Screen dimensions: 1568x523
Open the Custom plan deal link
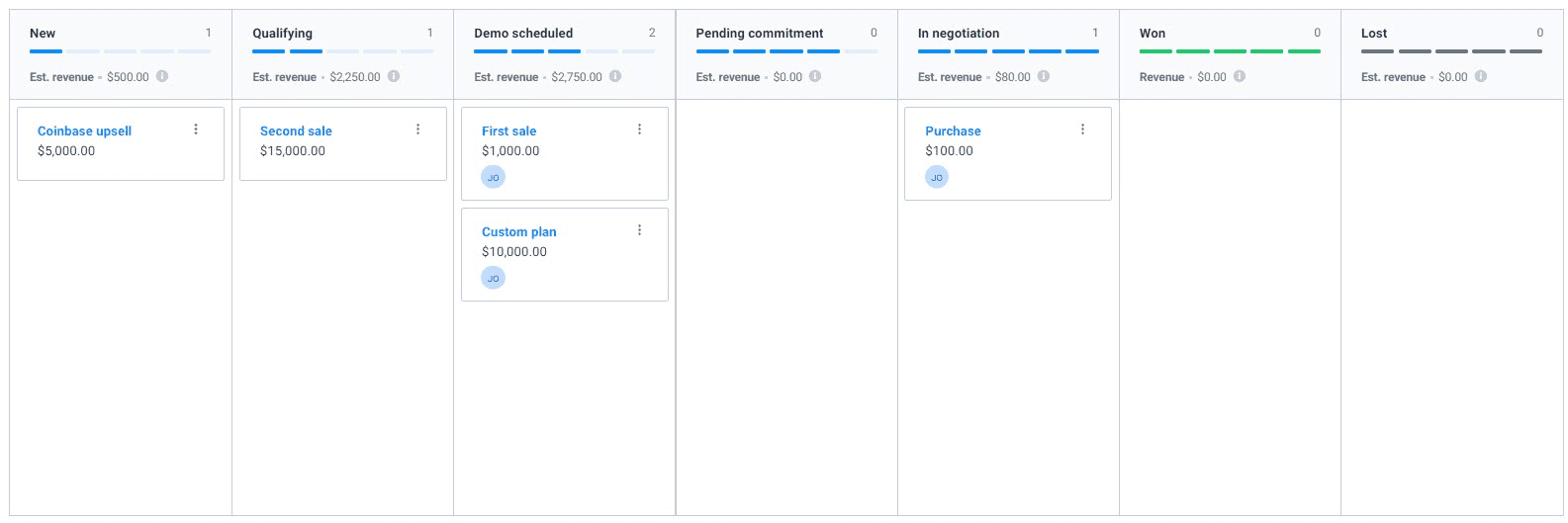[x=518, y=231]
